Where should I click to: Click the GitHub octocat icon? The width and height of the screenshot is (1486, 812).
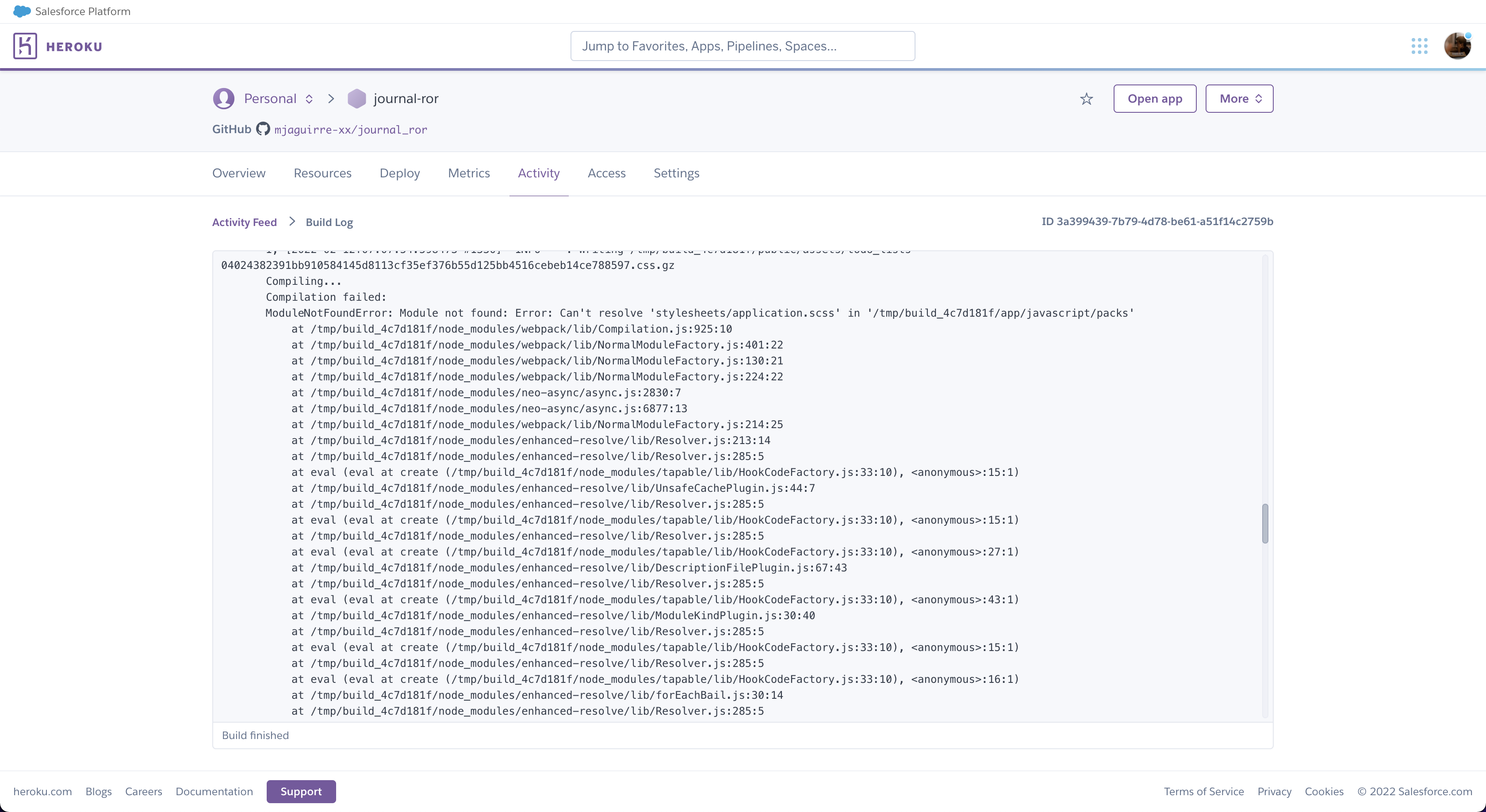click(263, 129)
